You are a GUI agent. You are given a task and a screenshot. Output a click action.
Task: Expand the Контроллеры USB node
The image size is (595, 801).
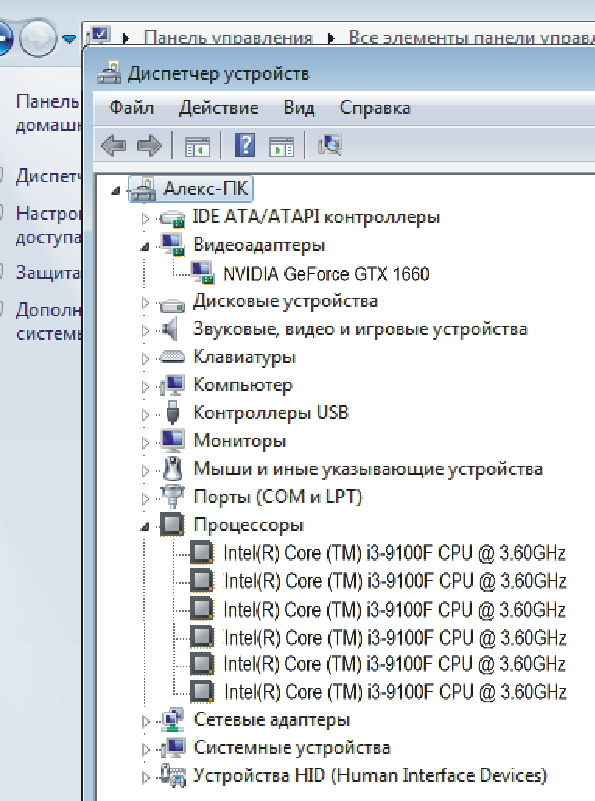point(146,414)
